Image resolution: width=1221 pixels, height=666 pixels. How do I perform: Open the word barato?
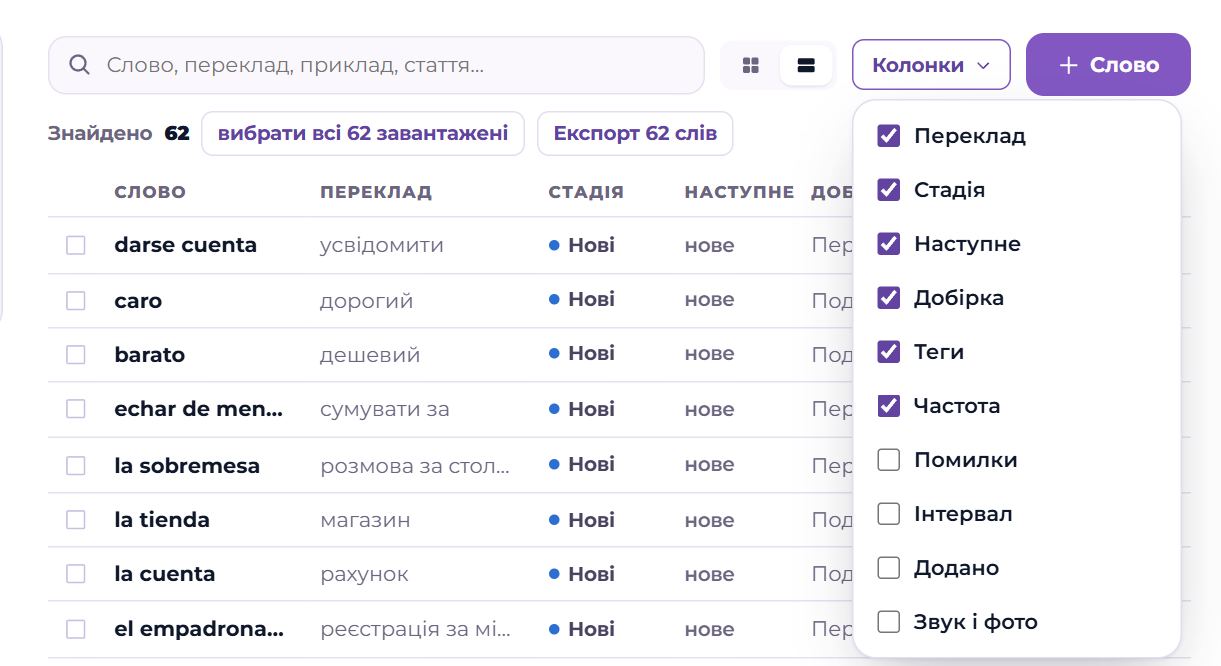[150, 354]
